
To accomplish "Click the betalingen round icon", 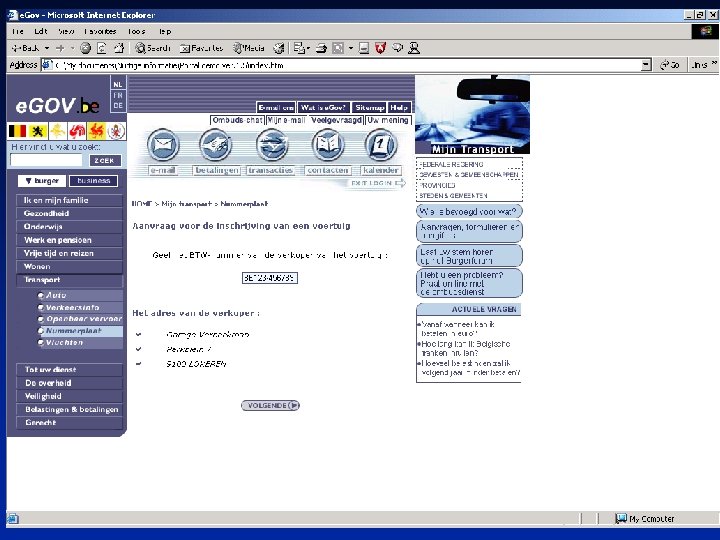I will pos(216,145).
